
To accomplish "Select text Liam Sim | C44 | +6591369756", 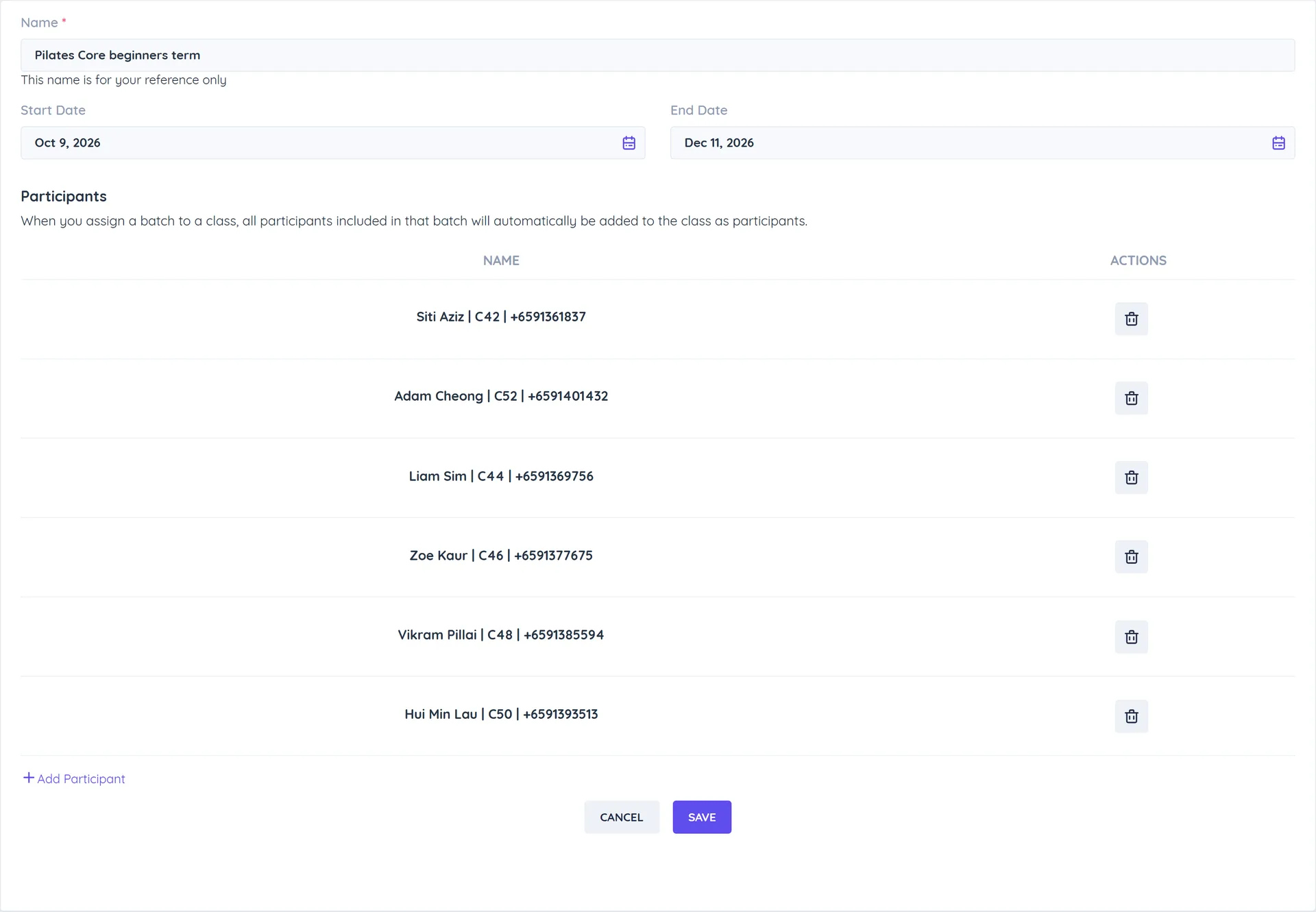I will click(501, 476).
